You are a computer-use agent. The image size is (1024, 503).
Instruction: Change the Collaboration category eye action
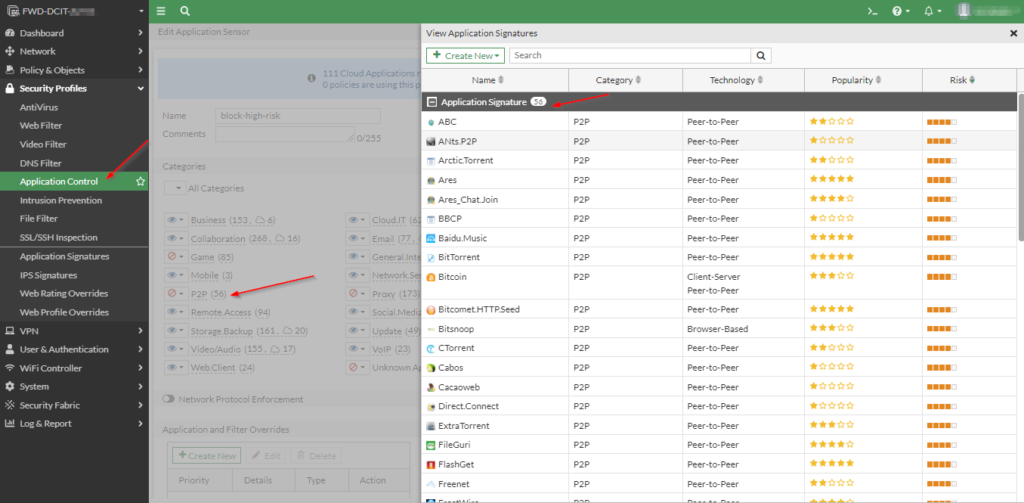[x=176, y=238]
